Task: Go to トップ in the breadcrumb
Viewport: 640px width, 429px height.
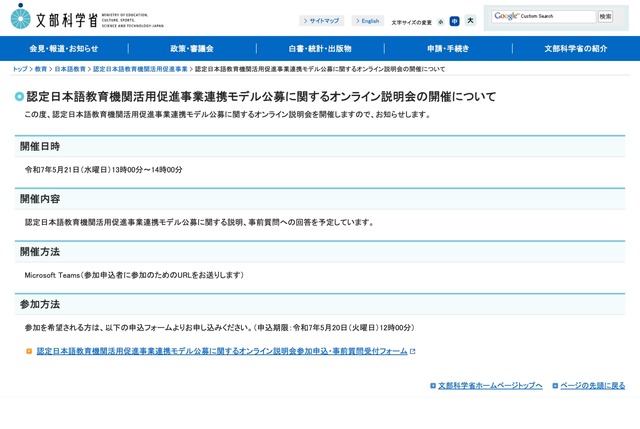Action: pos(20,70)
